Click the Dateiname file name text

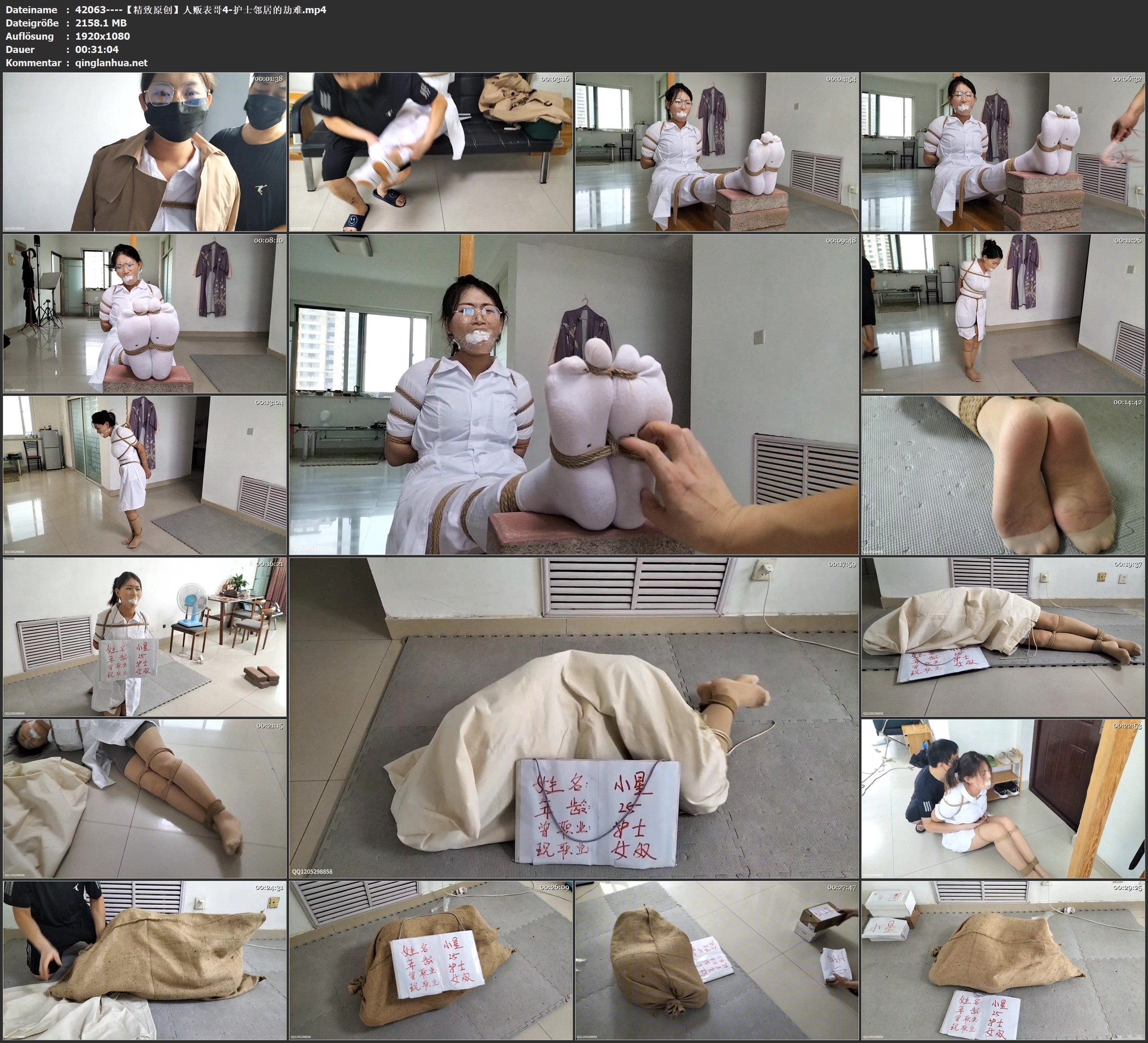(x=201, y=9)
